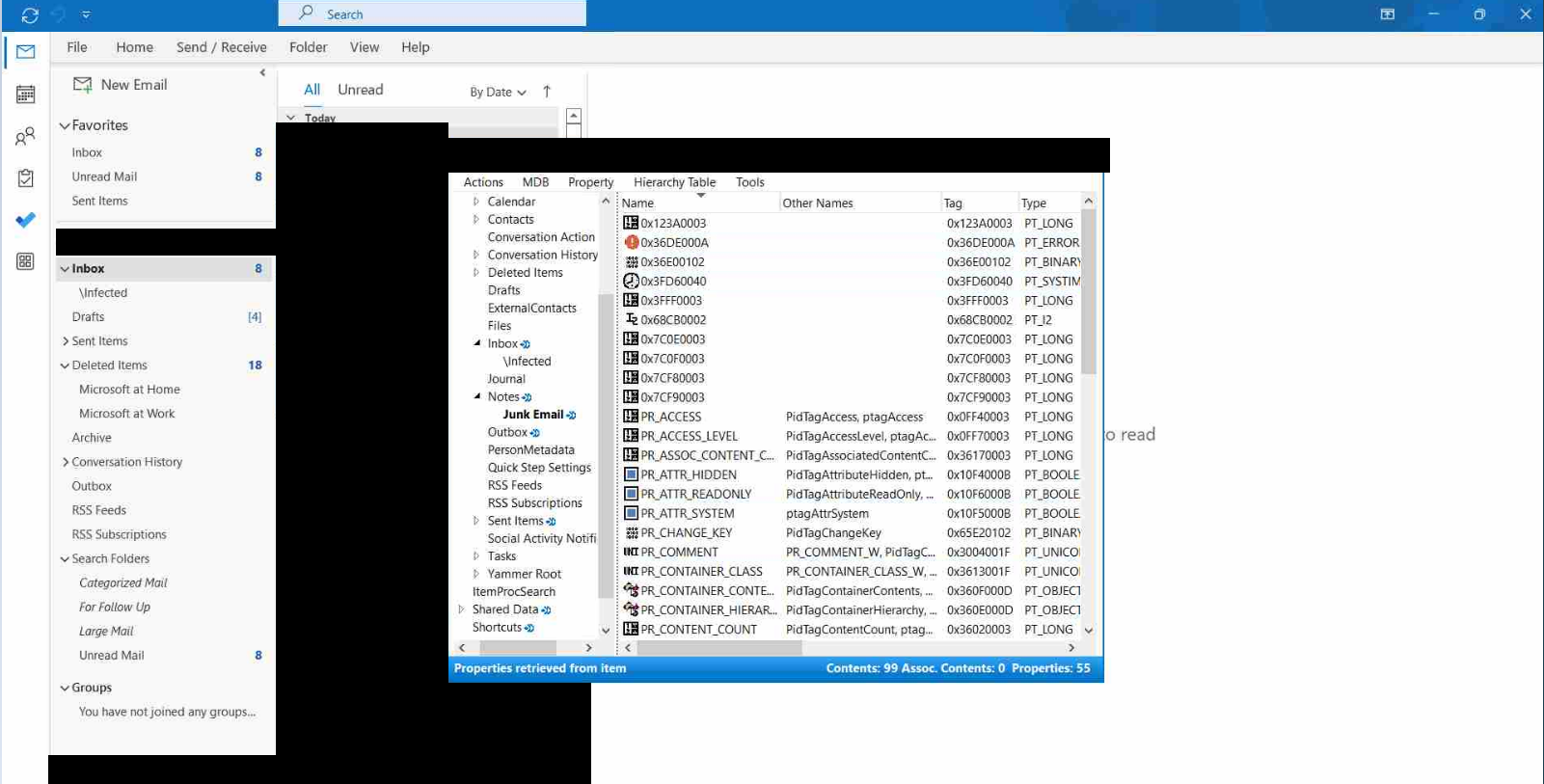The image size is (1544, 784).
Task: Open the Property menu
Action: pyautogui.click(x=590, y=182)
